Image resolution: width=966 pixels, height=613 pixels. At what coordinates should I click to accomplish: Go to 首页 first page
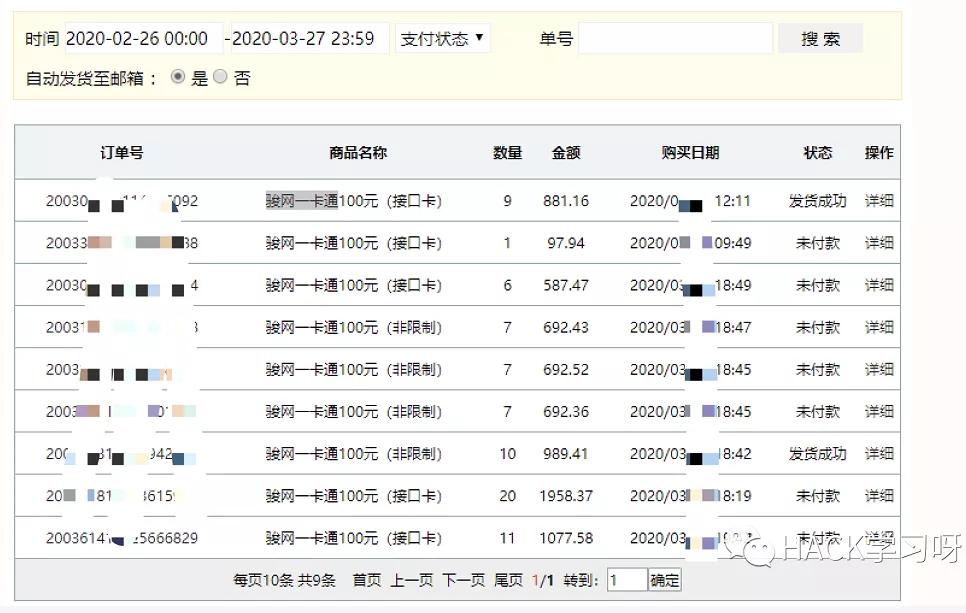coord(368,579)
